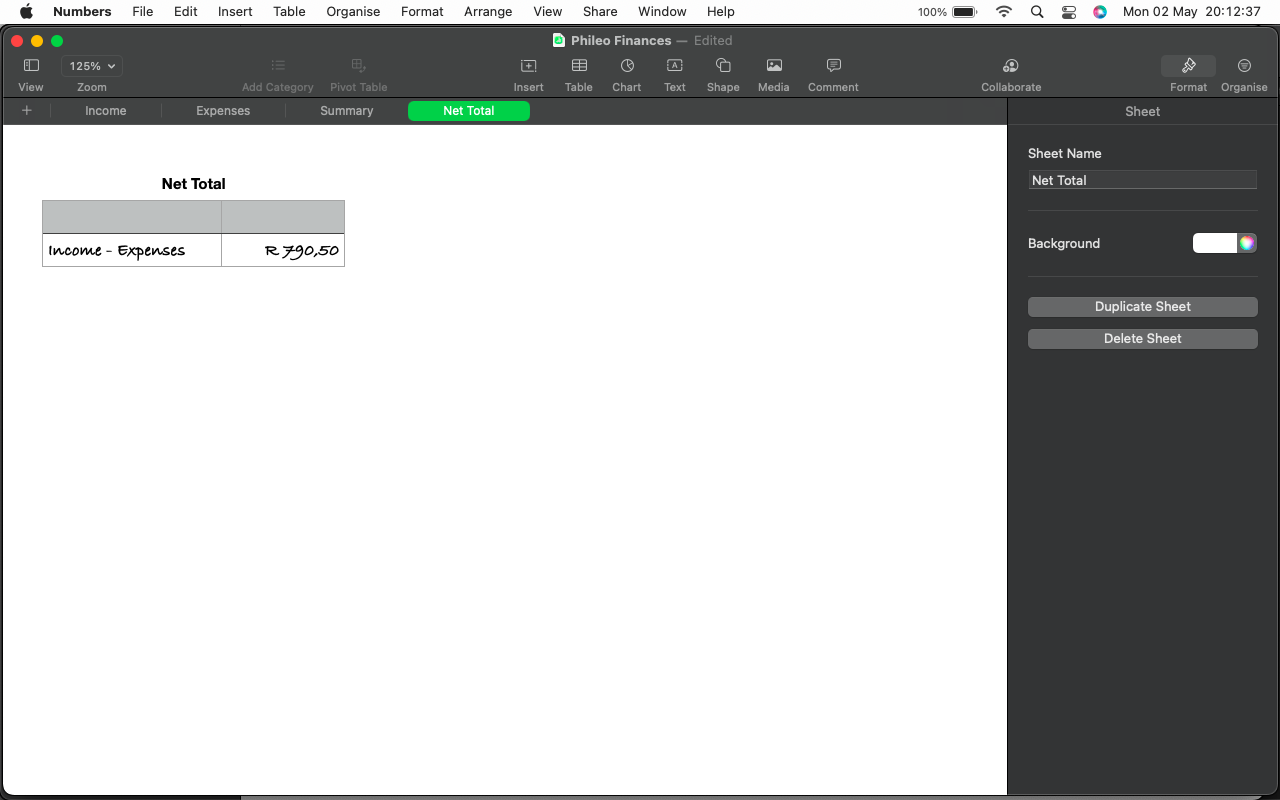Click the Delete Sheet button
This screenshot has width=1280, height=800.
1143,339
